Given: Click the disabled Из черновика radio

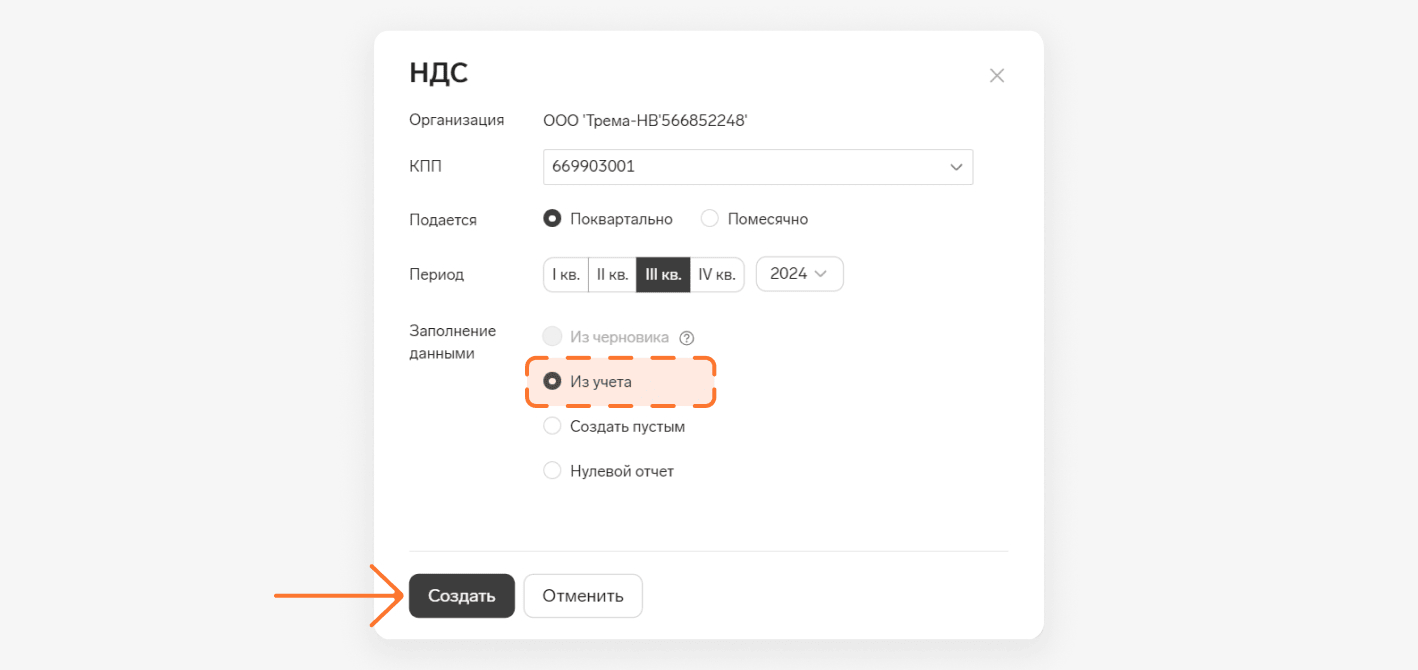Looking at the screenshot, I should click(x=552, y=337).
